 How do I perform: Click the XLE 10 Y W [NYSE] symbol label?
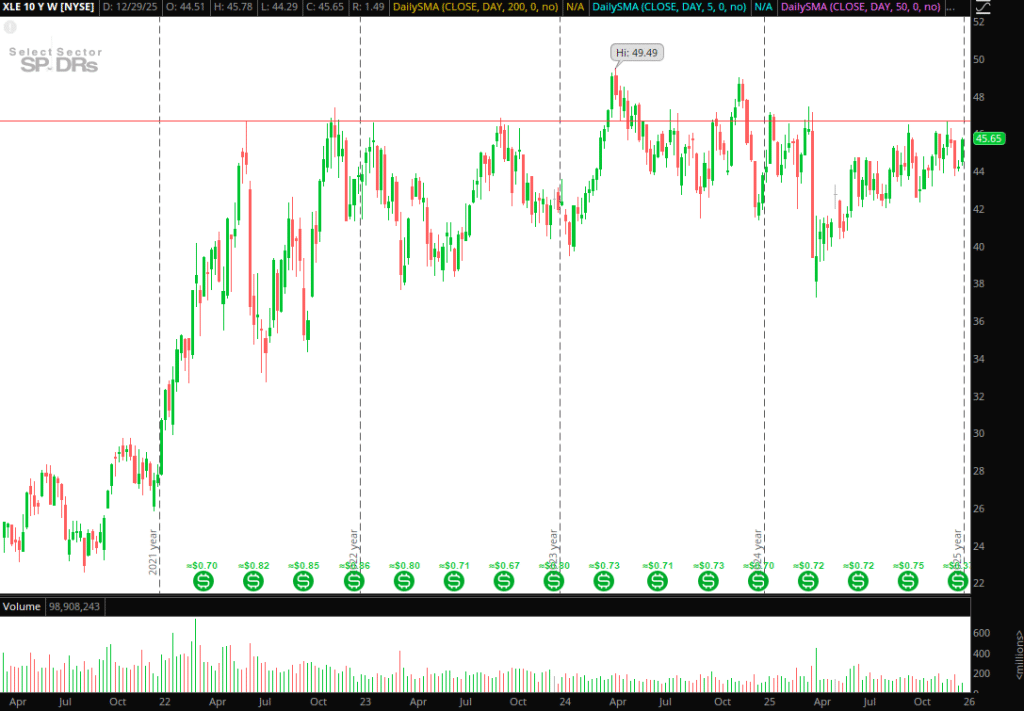pos(48,7)
